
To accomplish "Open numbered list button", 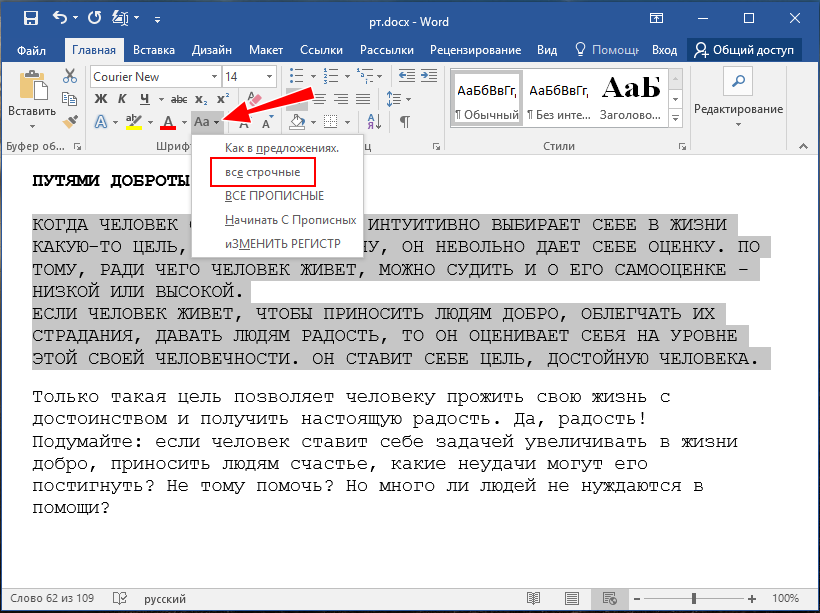I will [x=331, y=76].
